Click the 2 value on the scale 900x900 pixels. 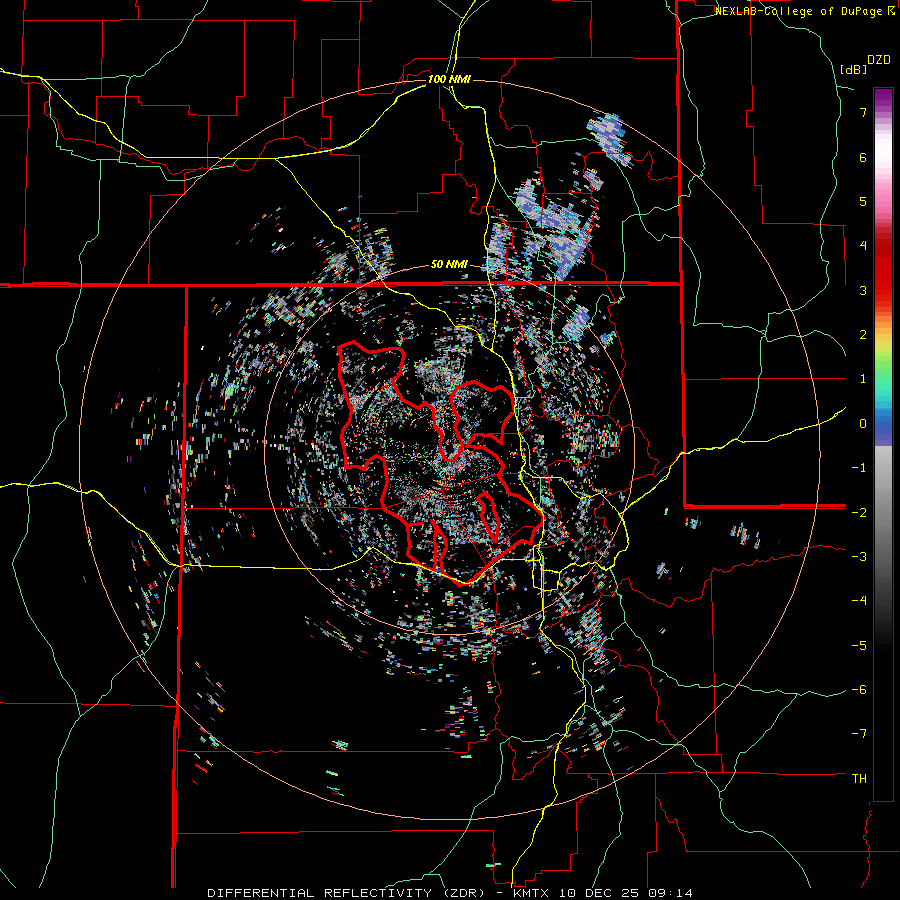(863, 335)
